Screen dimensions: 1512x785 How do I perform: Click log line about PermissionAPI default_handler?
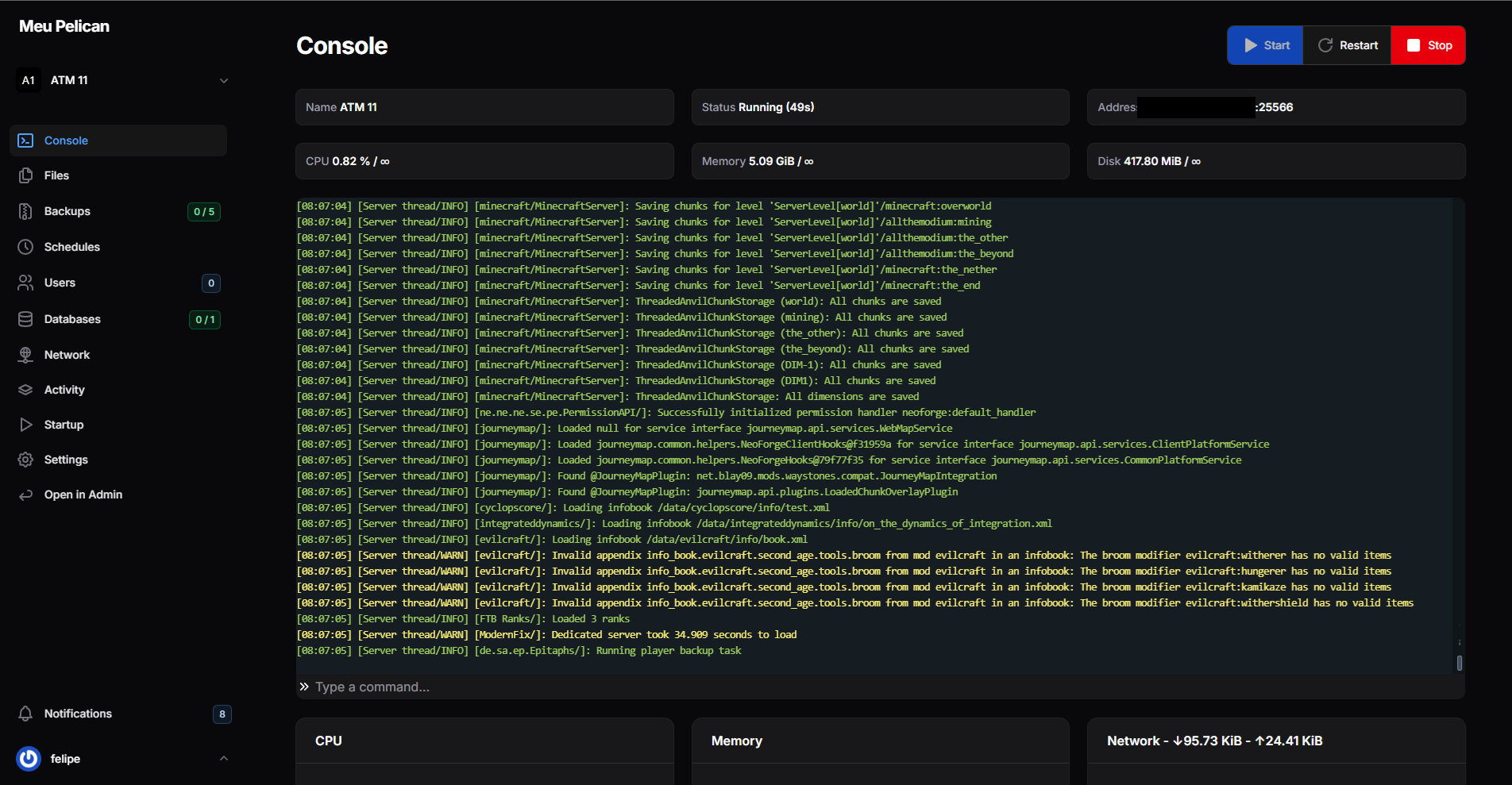tap(666, 413)
